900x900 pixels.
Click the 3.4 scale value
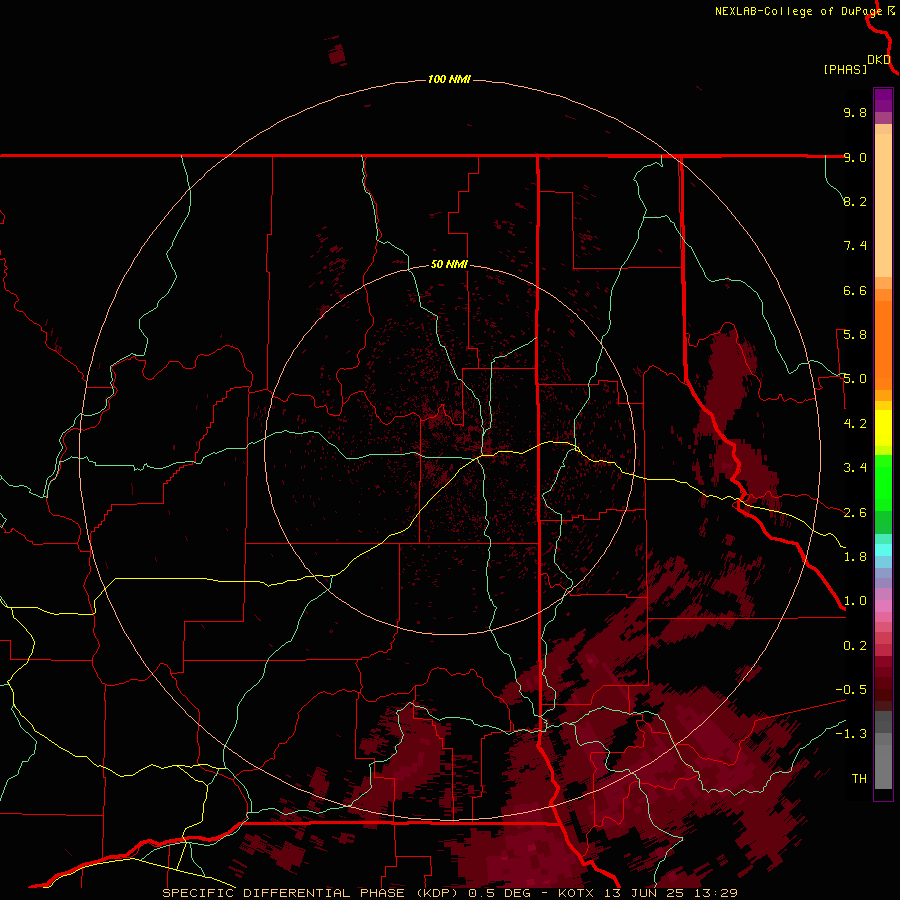(x=855, y=468)
